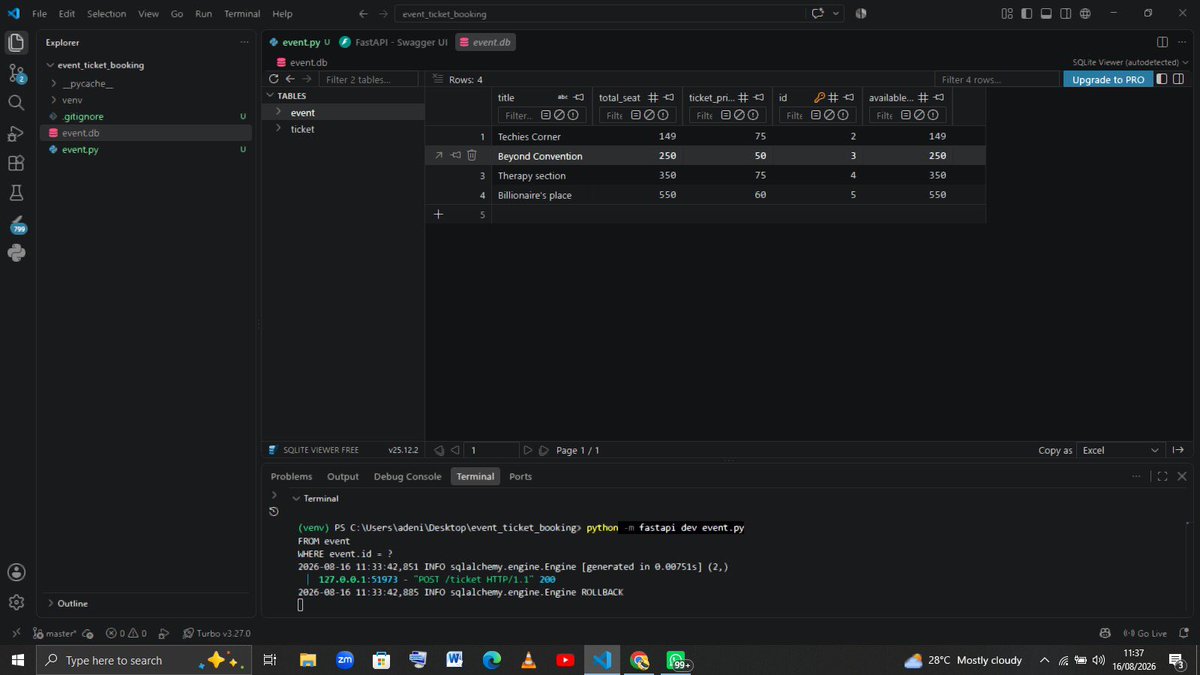Split the editor right
Screen dimensions: 1200x675
[1162, 42]
